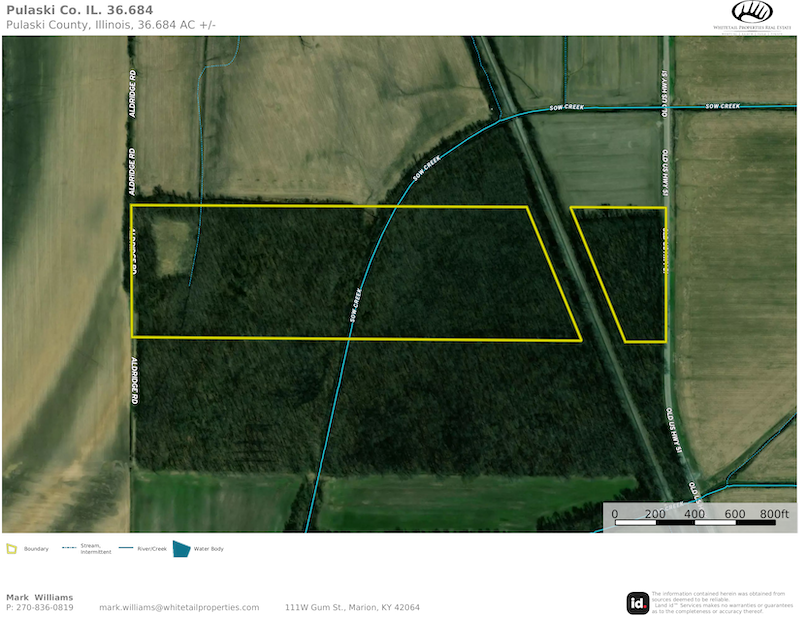Click the Water Body legend label text
The width and height of the screenshot is (800, 618).
pyautogui.click(x=207, y=549)
